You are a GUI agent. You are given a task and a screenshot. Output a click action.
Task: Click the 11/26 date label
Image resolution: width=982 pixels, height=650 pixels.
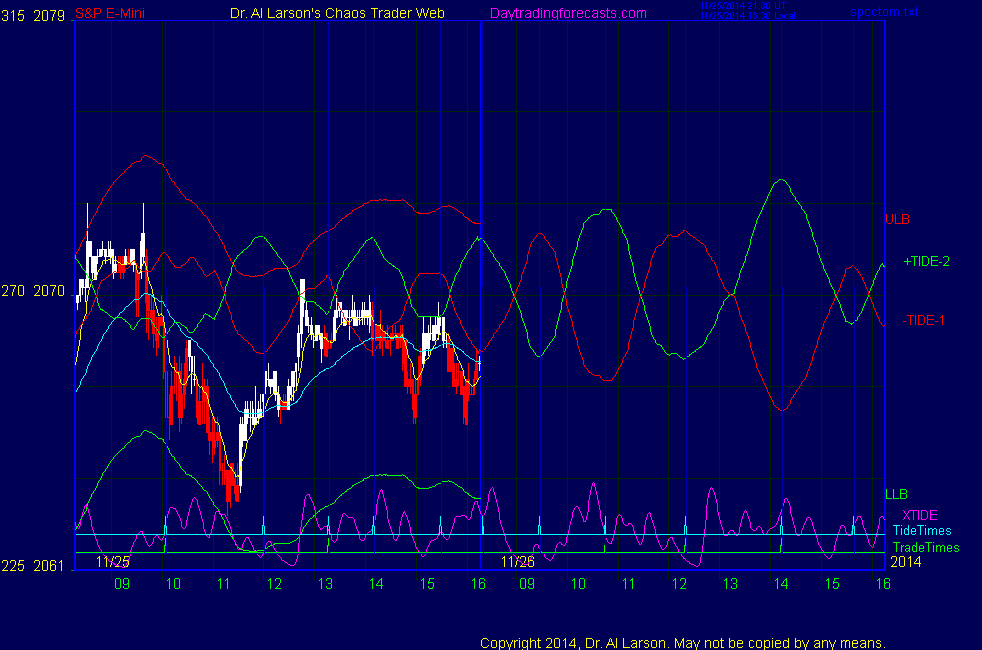[x=518, y=562]
